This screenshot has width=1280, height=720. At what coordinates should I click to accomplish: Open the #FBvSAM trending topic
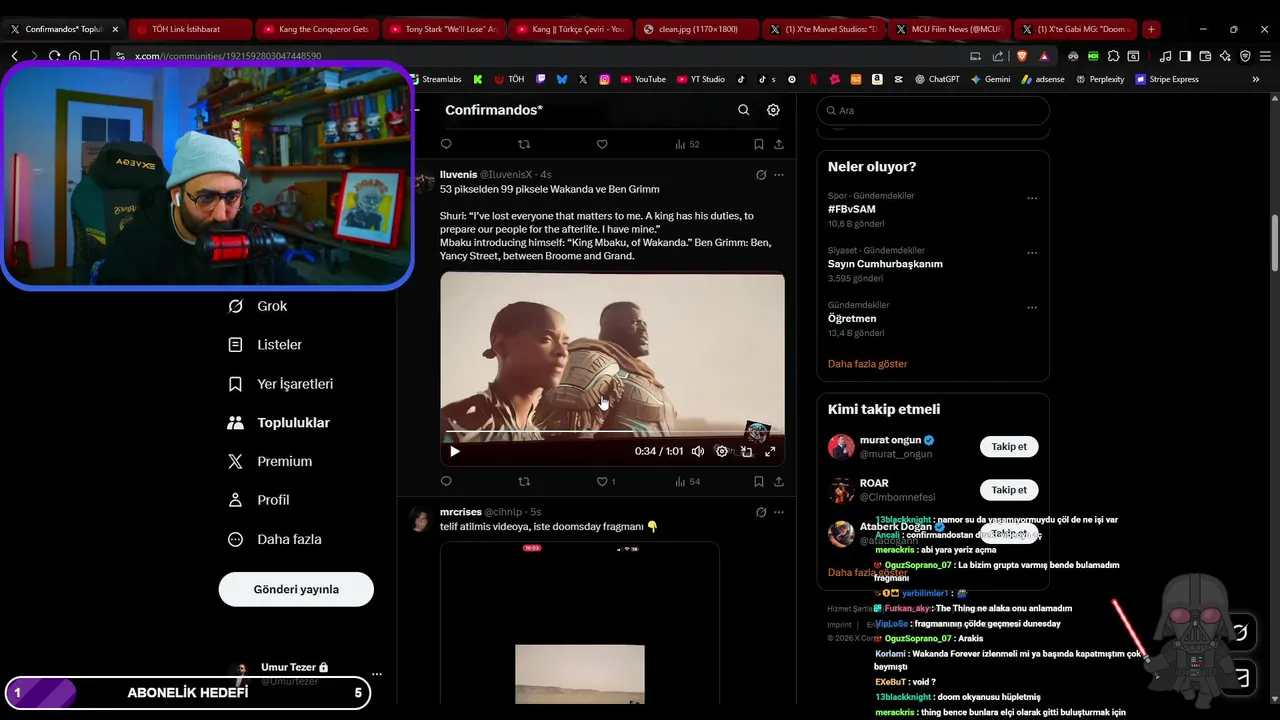pyautogui.click(x=851, y=209)
